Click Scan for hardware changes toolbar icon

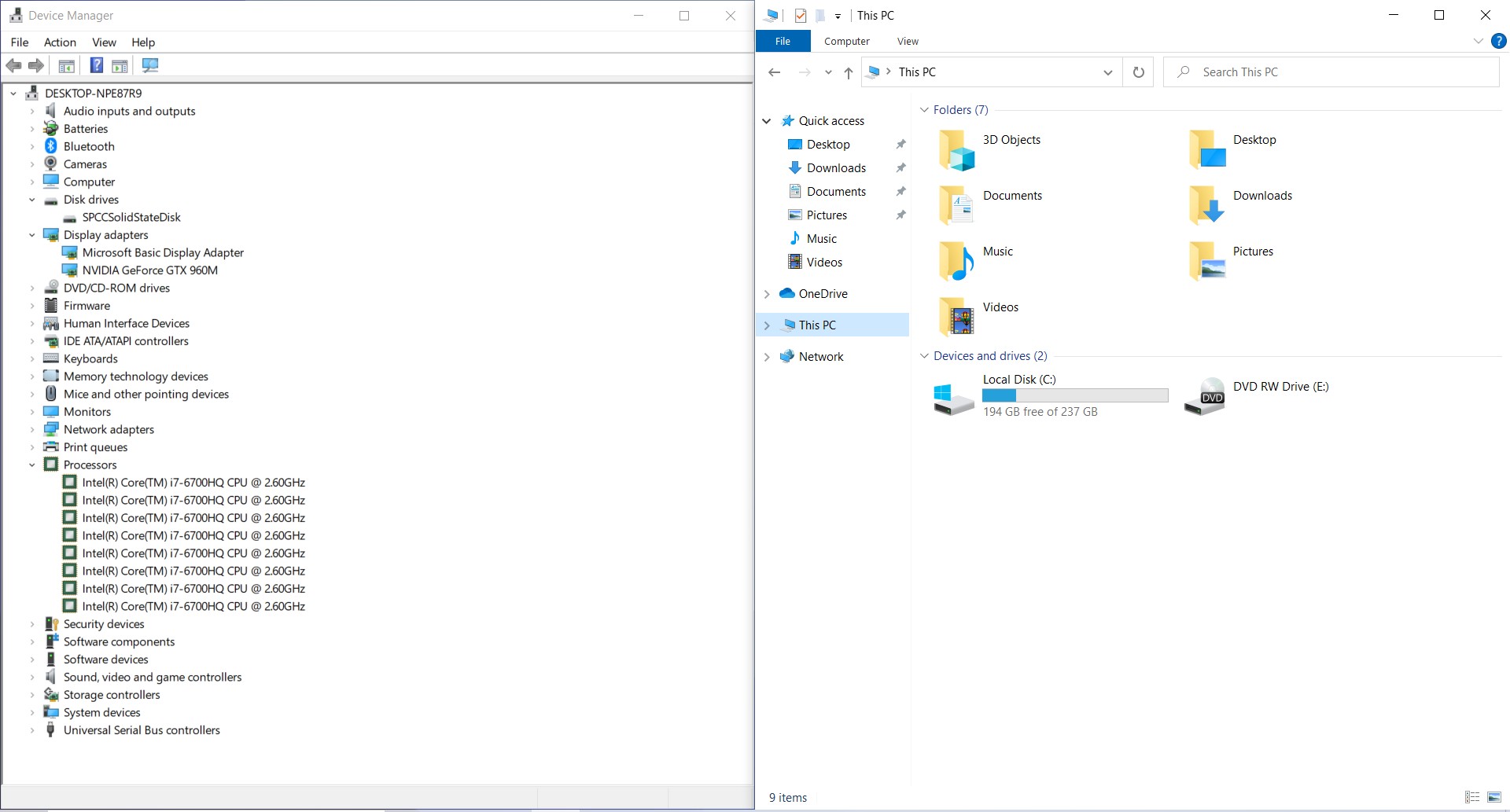pos(150,65)
